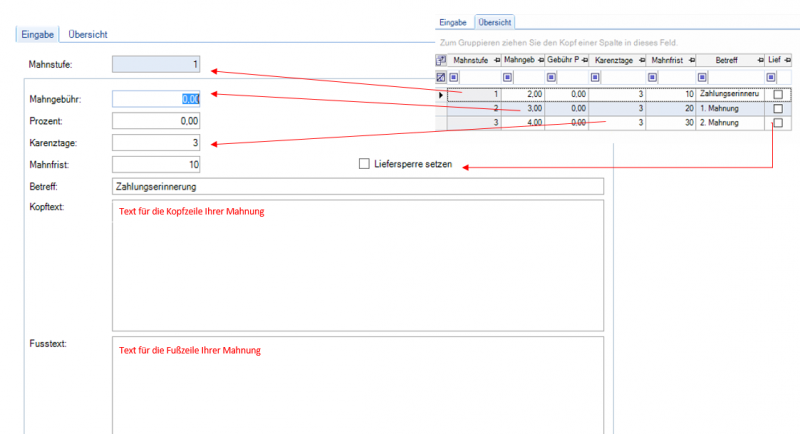The image size is (800, 434).
Task: Click the Mahngebühr input field
Action: [x=156, y=98]
